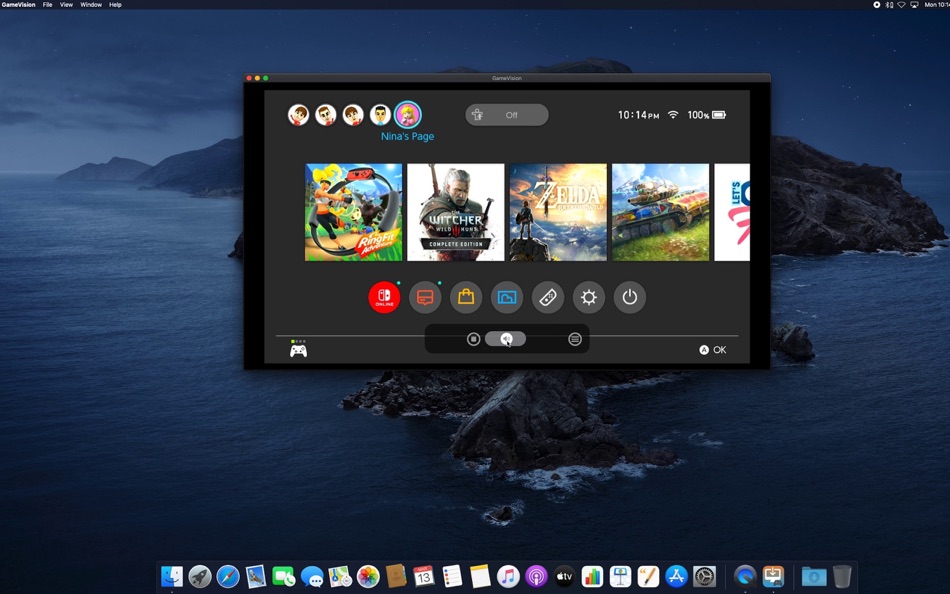Click the Nina's Page label
This screenshot has width=950, height=594.
pos(407,136)
